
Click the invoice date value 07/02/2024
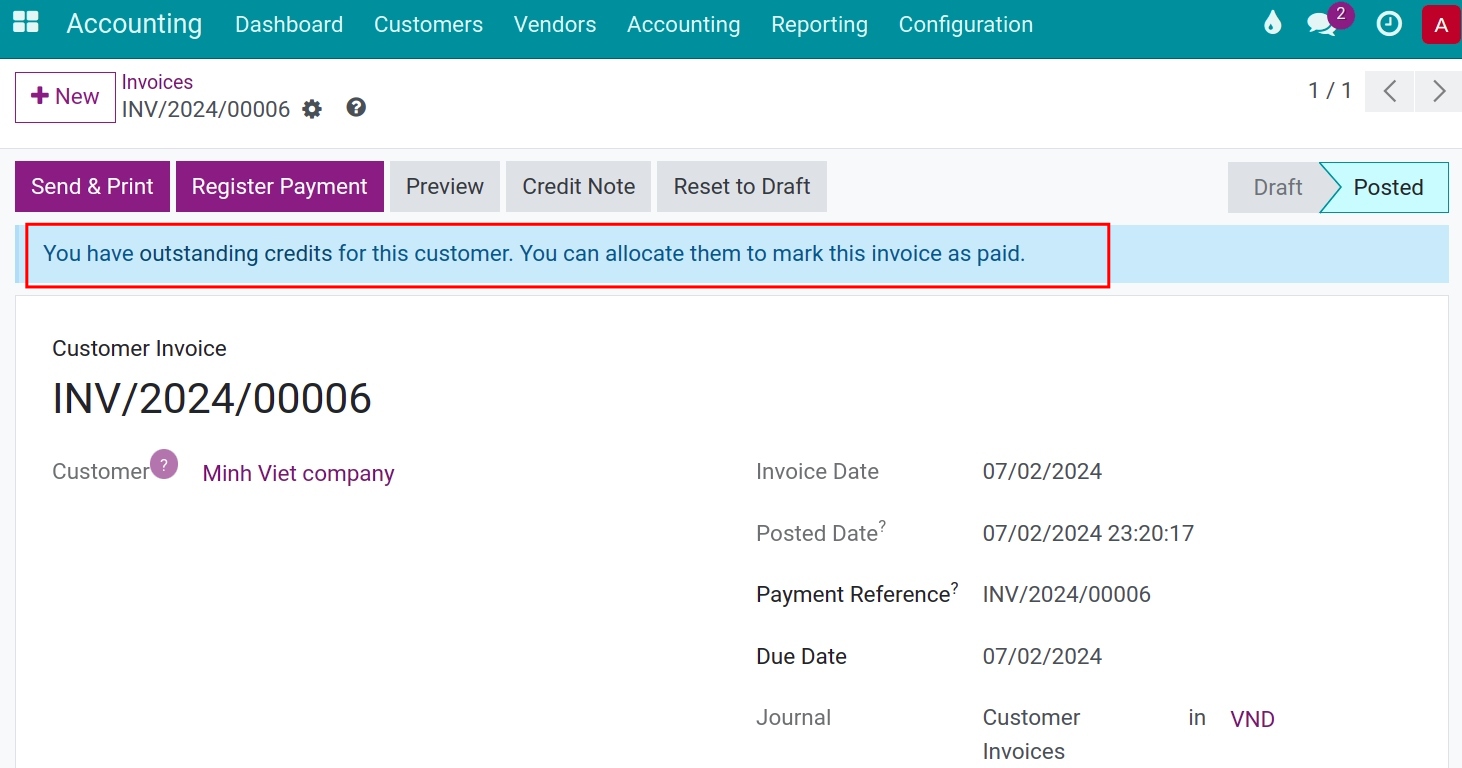(x=1042, y=472)
